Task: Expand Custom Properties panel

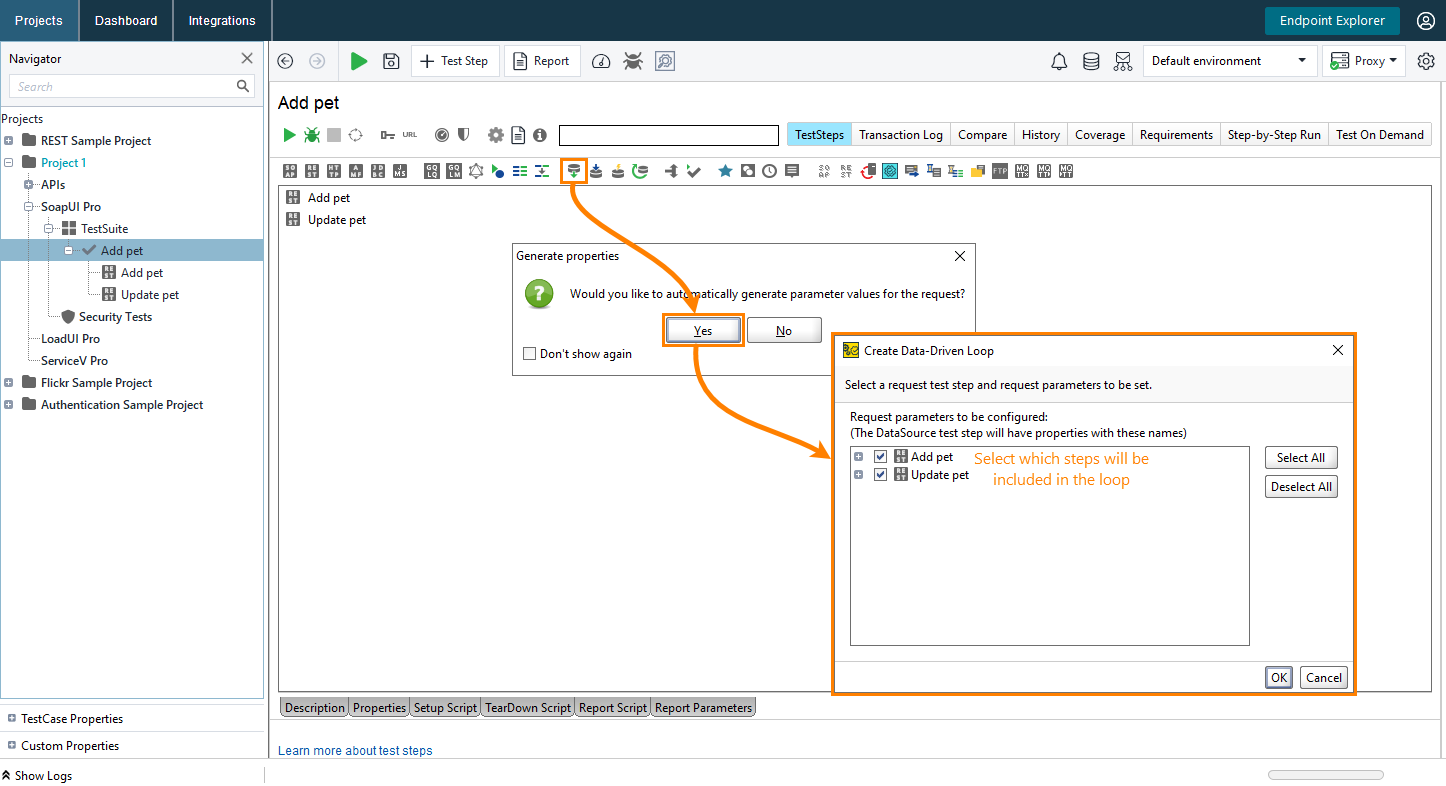Action: [12, 745]
